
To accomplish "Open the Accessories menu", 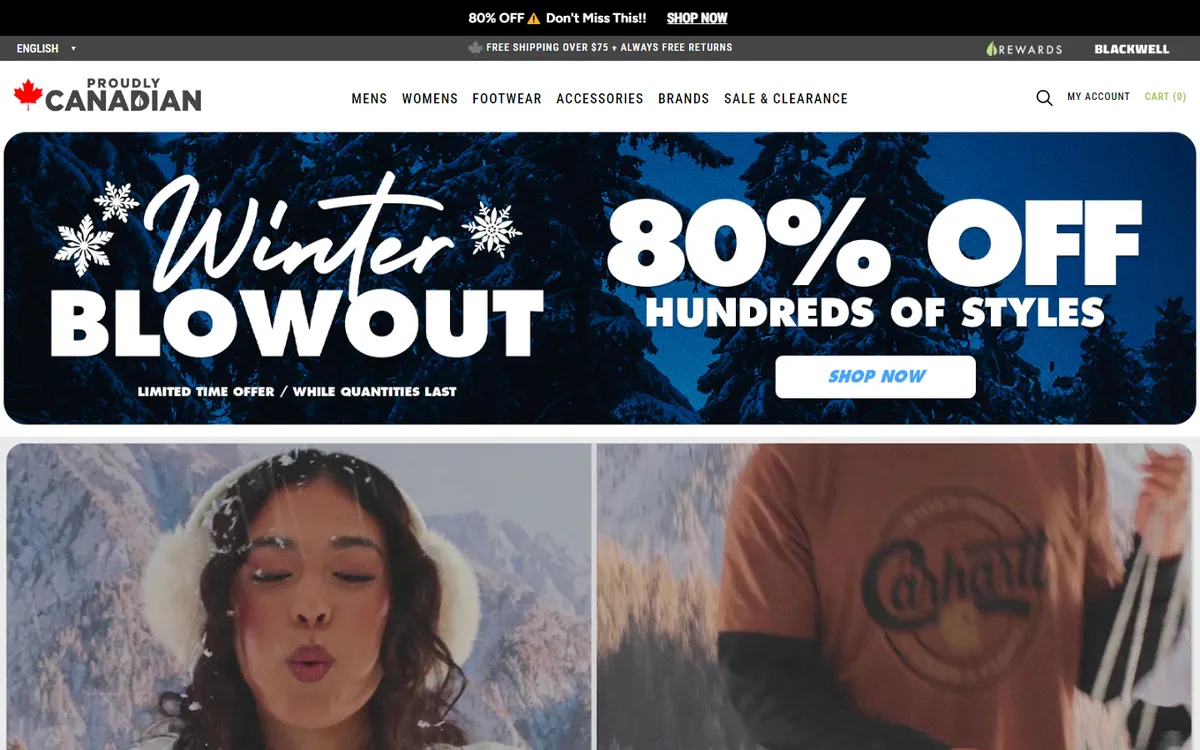I will coord(600,98).
